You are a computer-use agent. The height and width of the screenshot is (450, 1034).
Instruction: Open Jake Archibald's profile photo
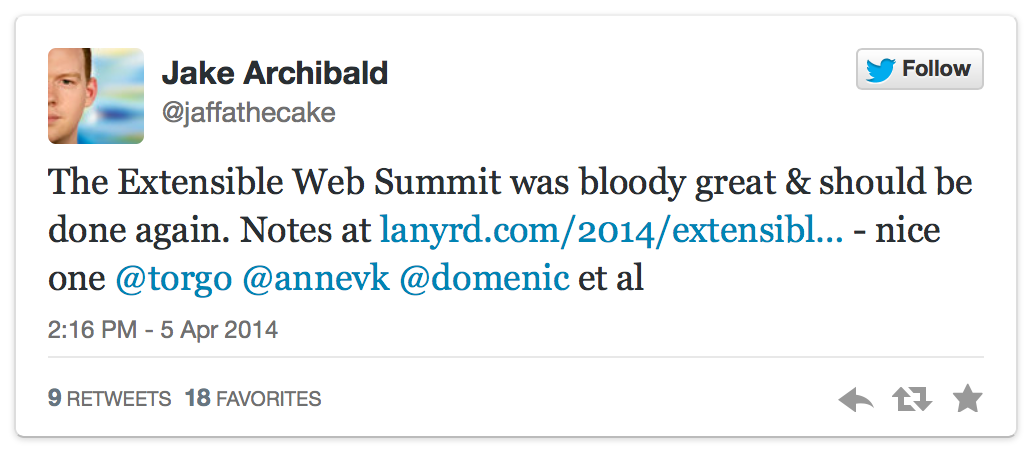[x=96, y=96]
